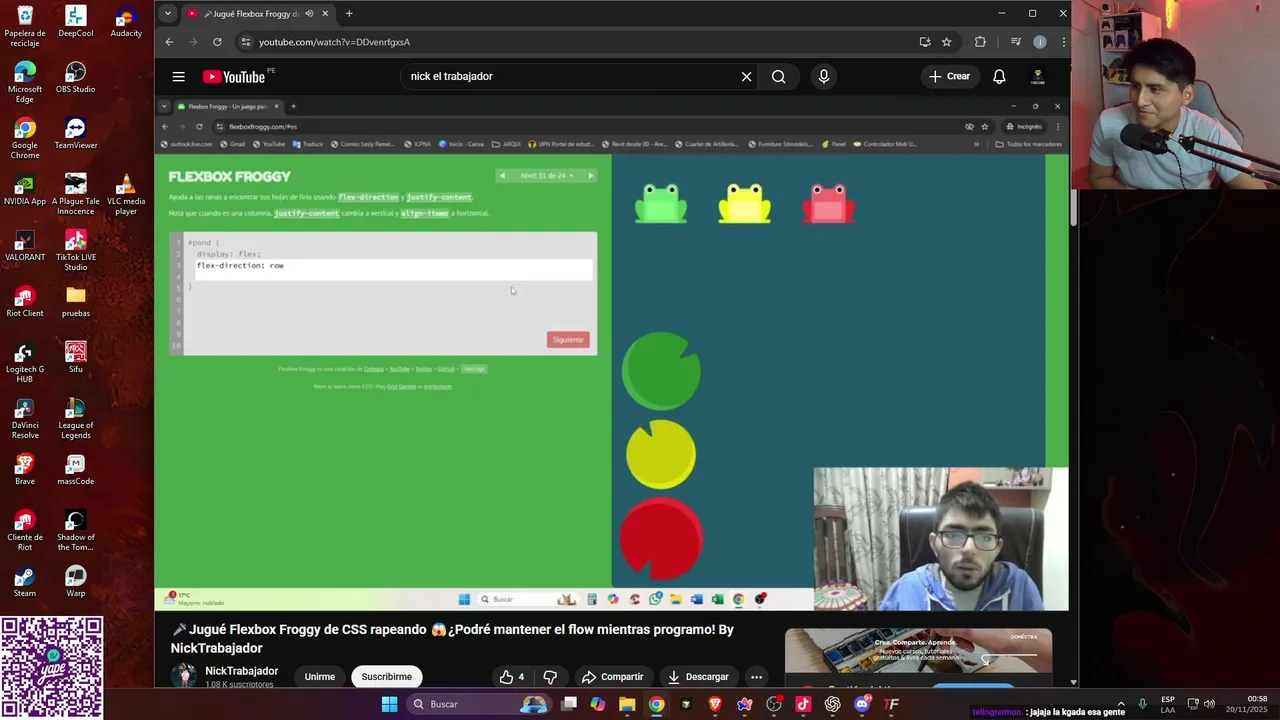This screenshot has height=720, width=1280.
Task: Click the Compartir share button
Action: (612, 677)
